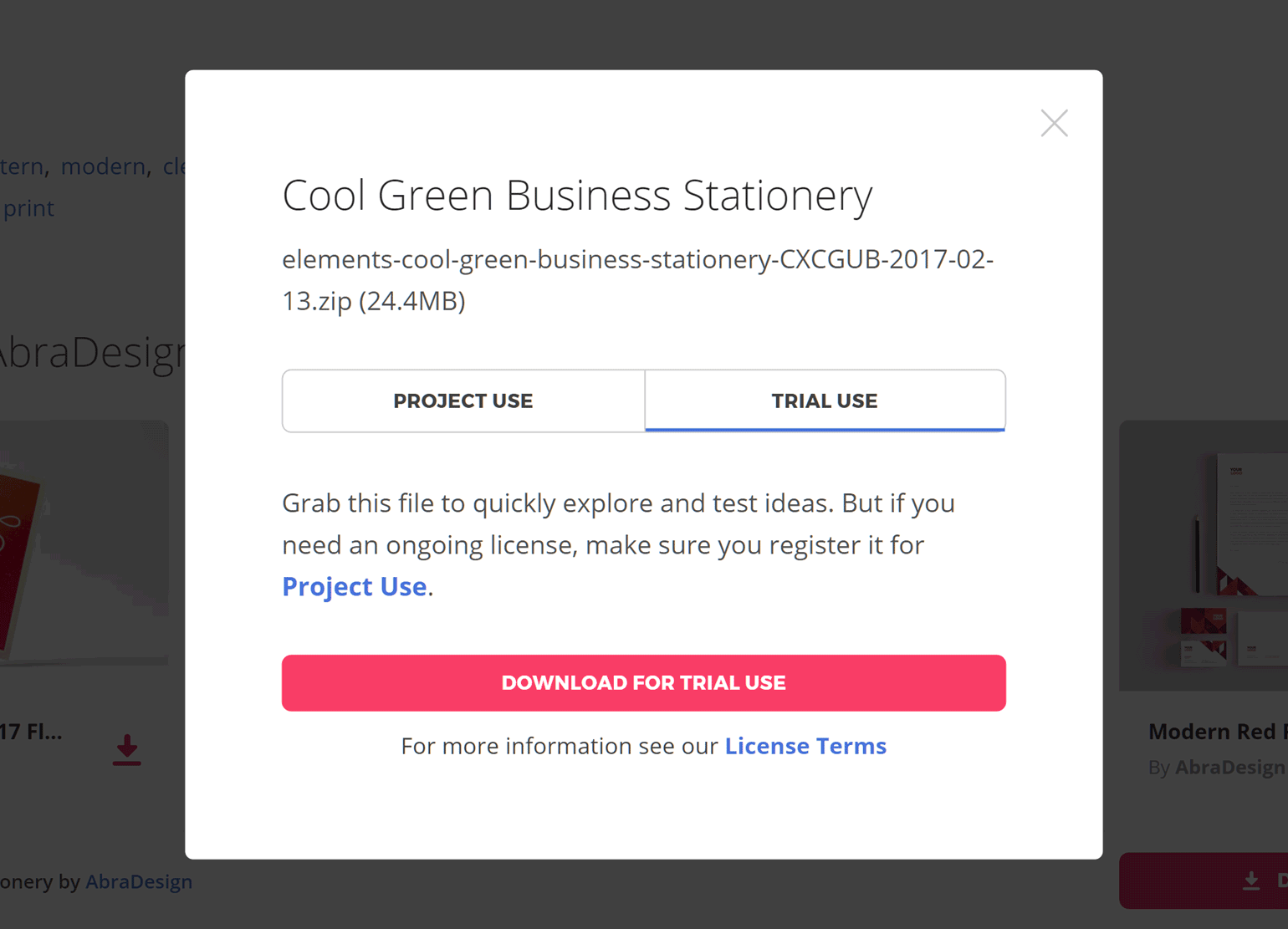
Task: Select the TRIAL USE tab
Action: coord(825,401)
